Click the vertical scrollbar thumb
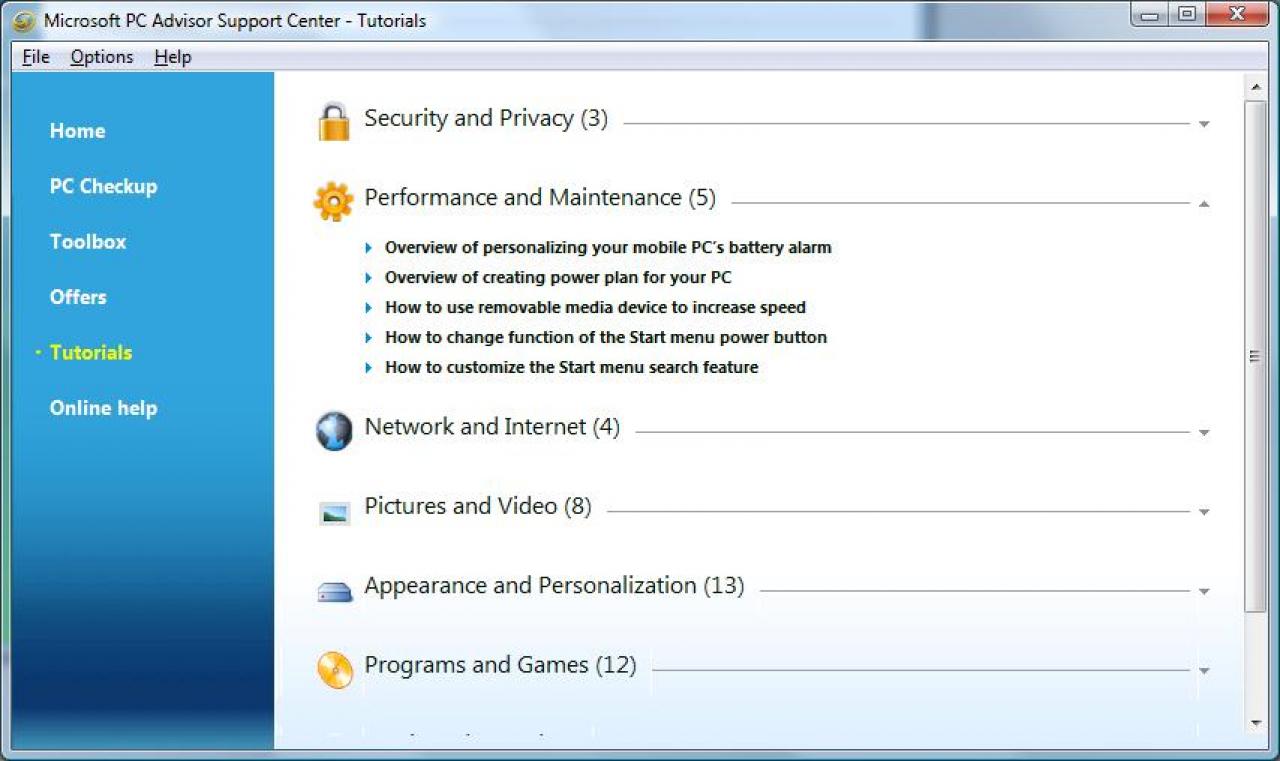Screen dimensions: 1280x761 coord(1255,356)
